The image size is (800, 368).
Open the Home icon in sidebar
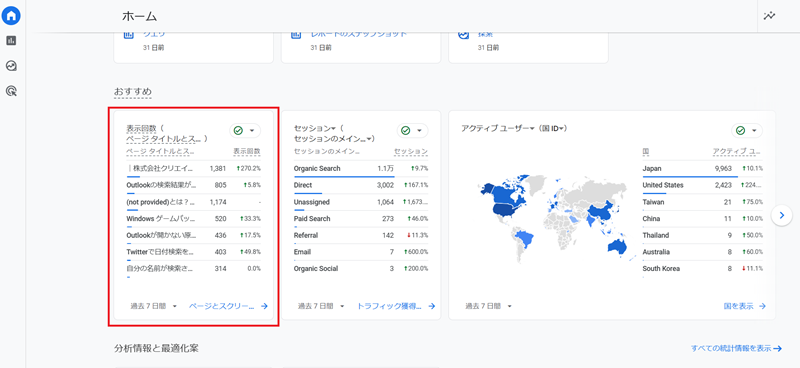11,16
